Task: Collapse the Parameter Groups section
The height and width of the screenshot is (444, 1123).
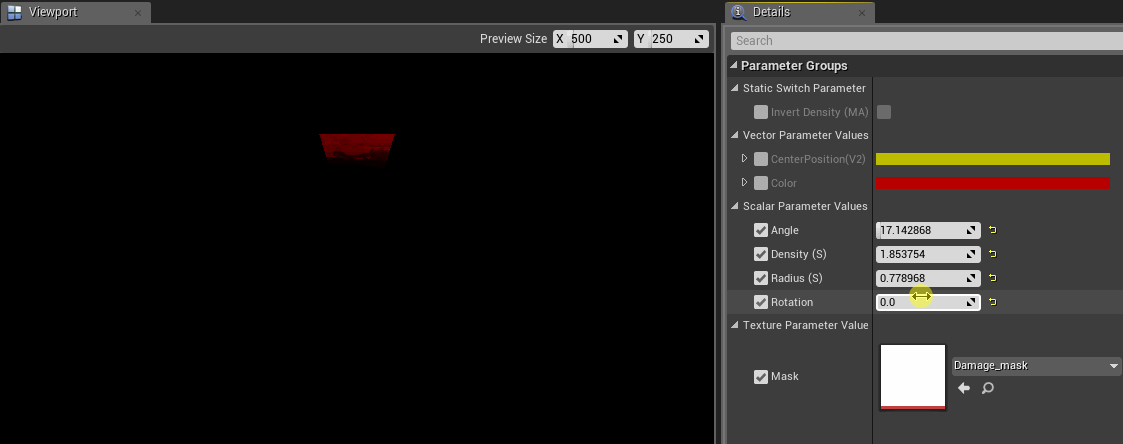Action: click(733, 66)
